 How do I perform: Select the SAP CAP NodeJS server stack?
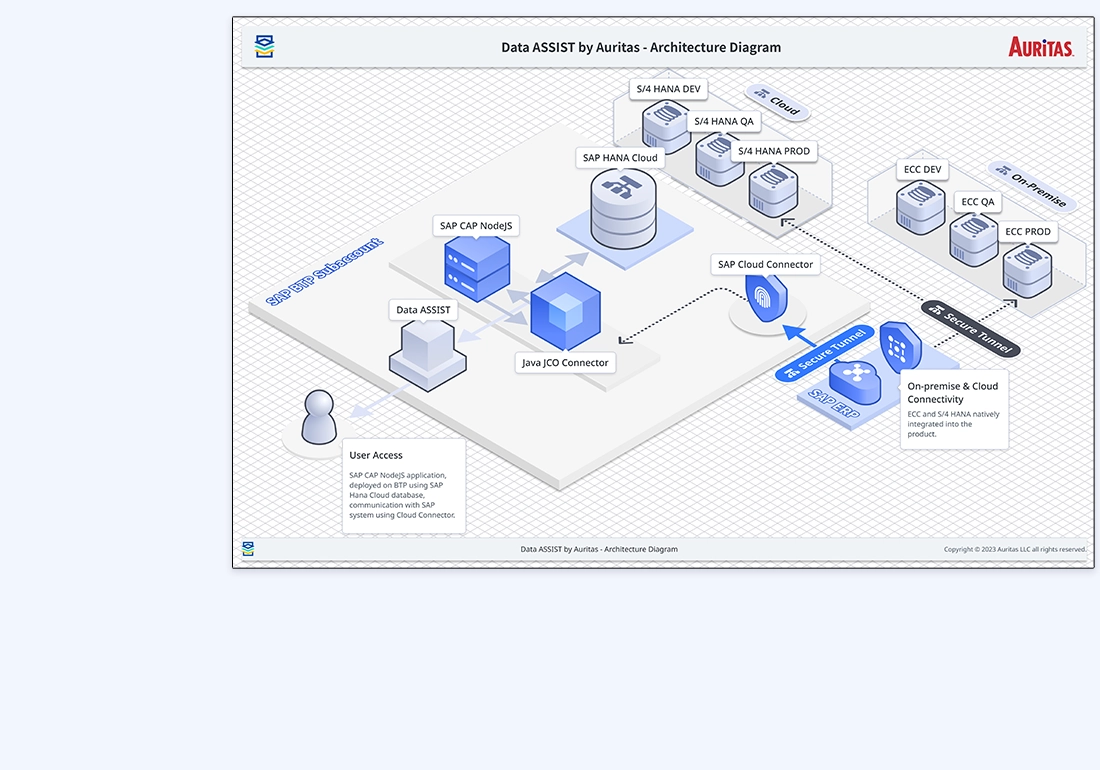tap(477, 269)
